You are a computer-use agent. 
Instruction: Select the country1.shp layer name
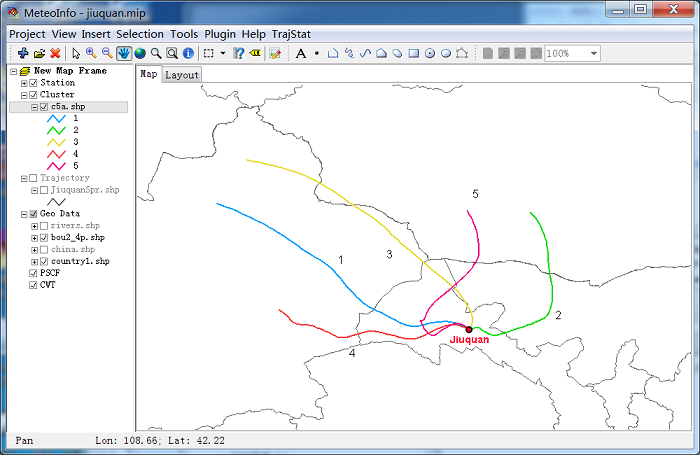80,261
